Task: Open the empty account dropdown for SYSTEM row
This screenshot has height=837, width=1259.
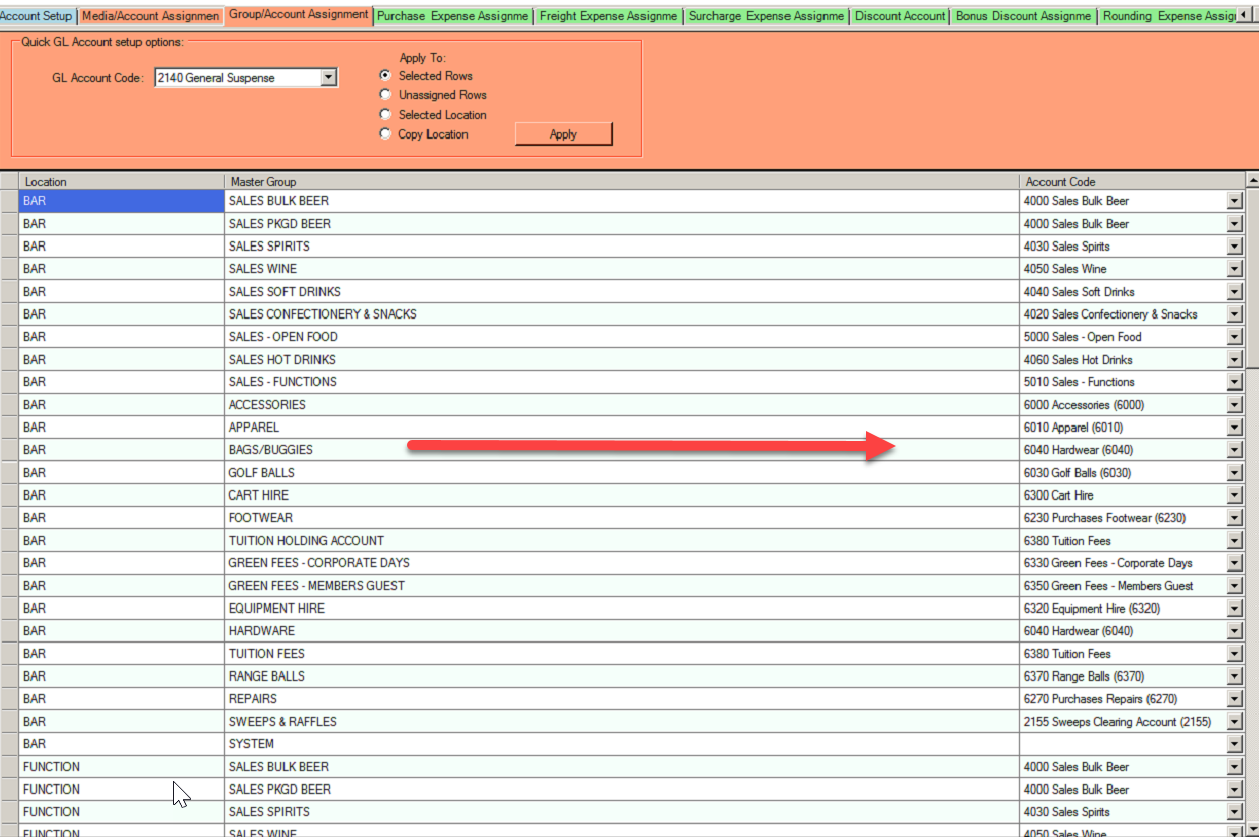Action: pos(1236,744)
